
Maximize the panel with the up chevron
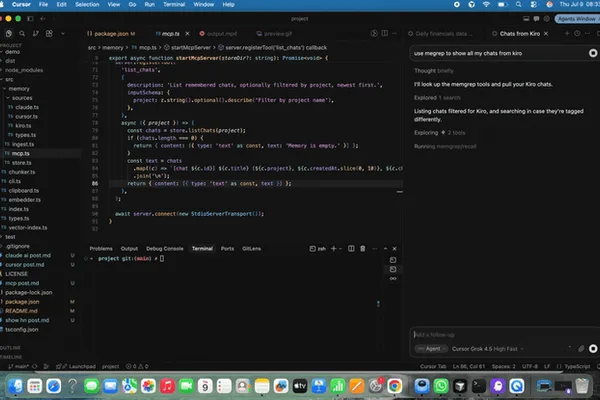[x=385, y=248]
